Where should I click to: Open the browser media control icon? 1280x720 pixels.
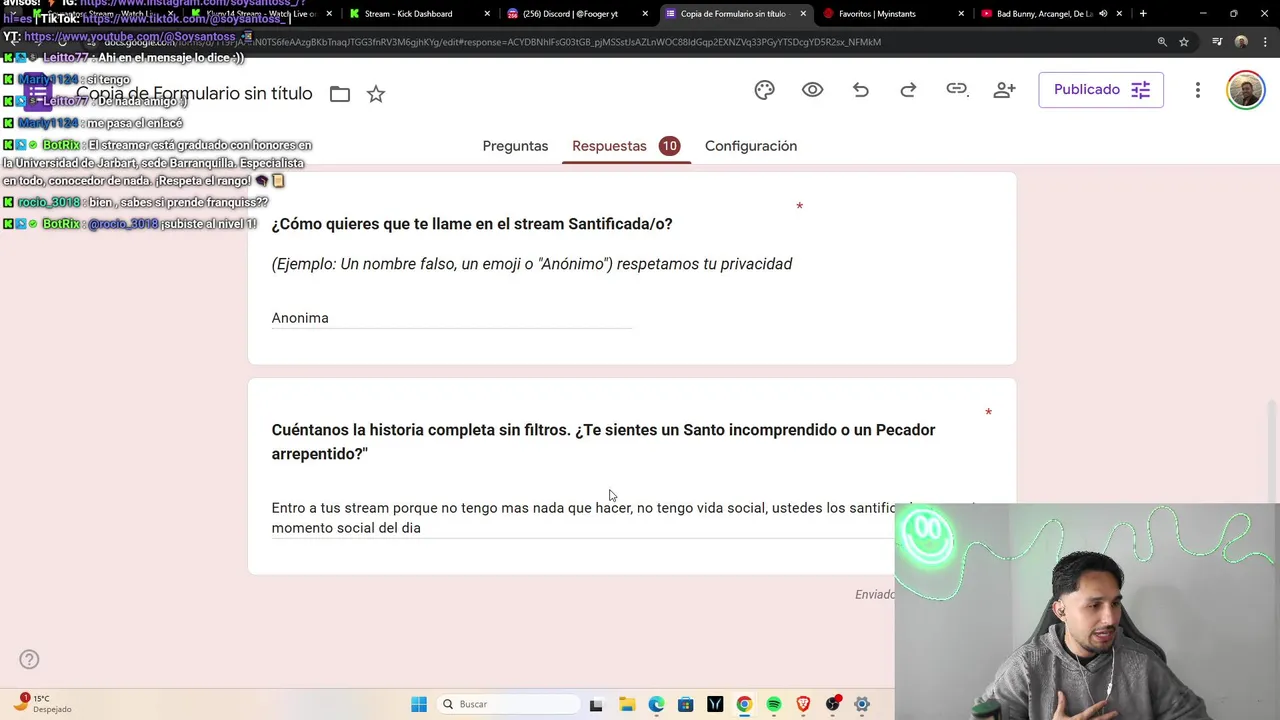pyautogui.click(x=1217, y=42)
